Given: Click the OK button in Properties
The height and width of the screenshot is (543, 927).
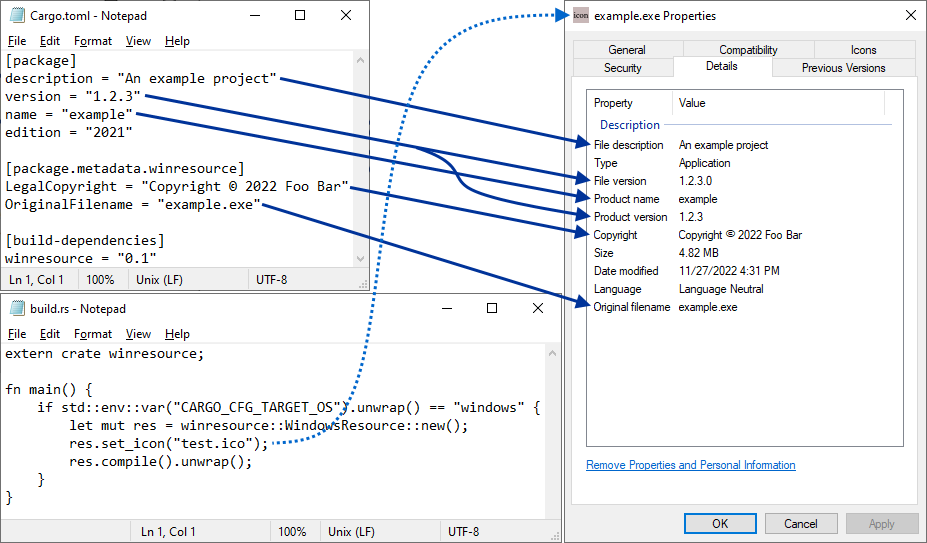Looking at the screenshot, I should 720,523.
